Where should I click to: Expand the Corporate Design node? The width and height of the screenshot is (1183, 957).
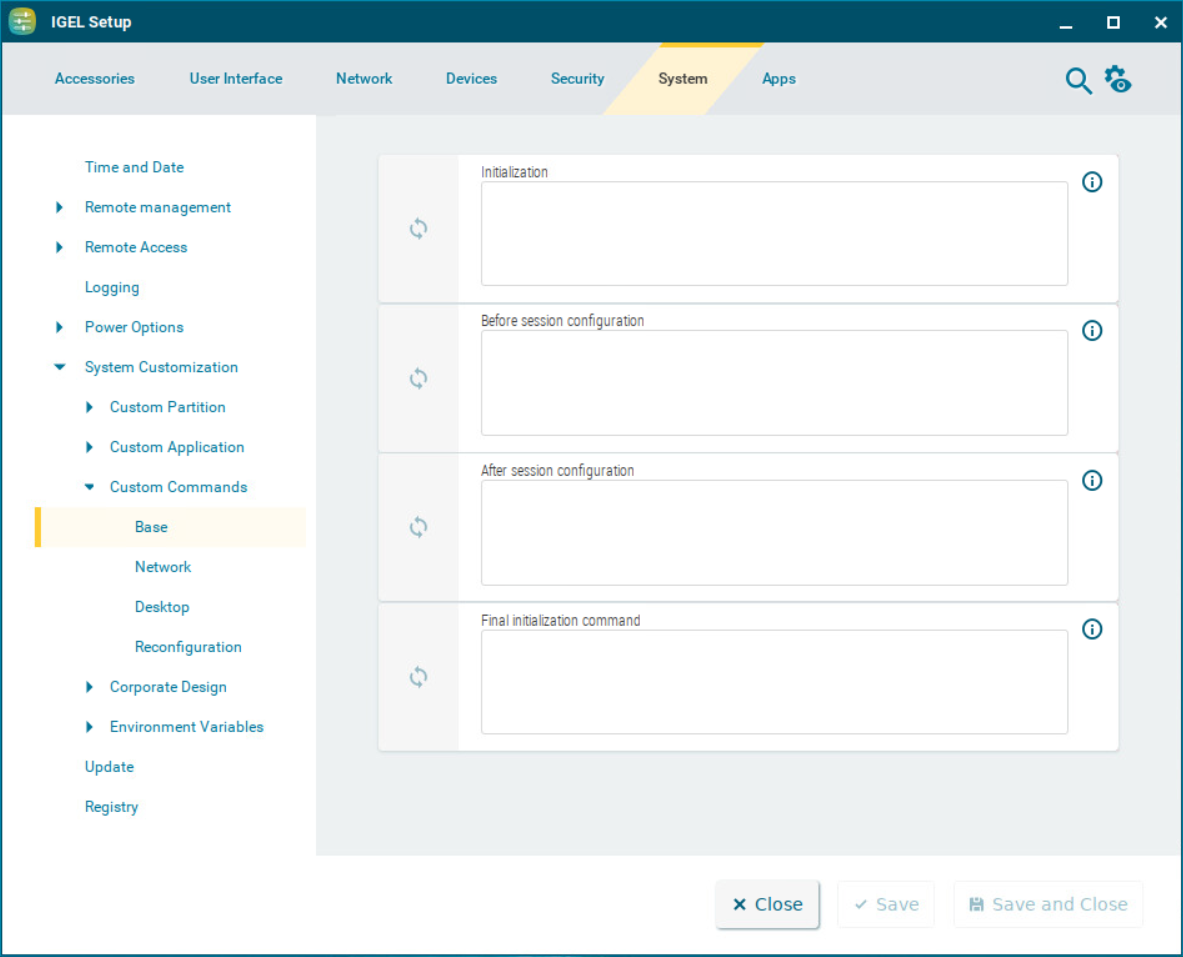(x=89, y=687)
